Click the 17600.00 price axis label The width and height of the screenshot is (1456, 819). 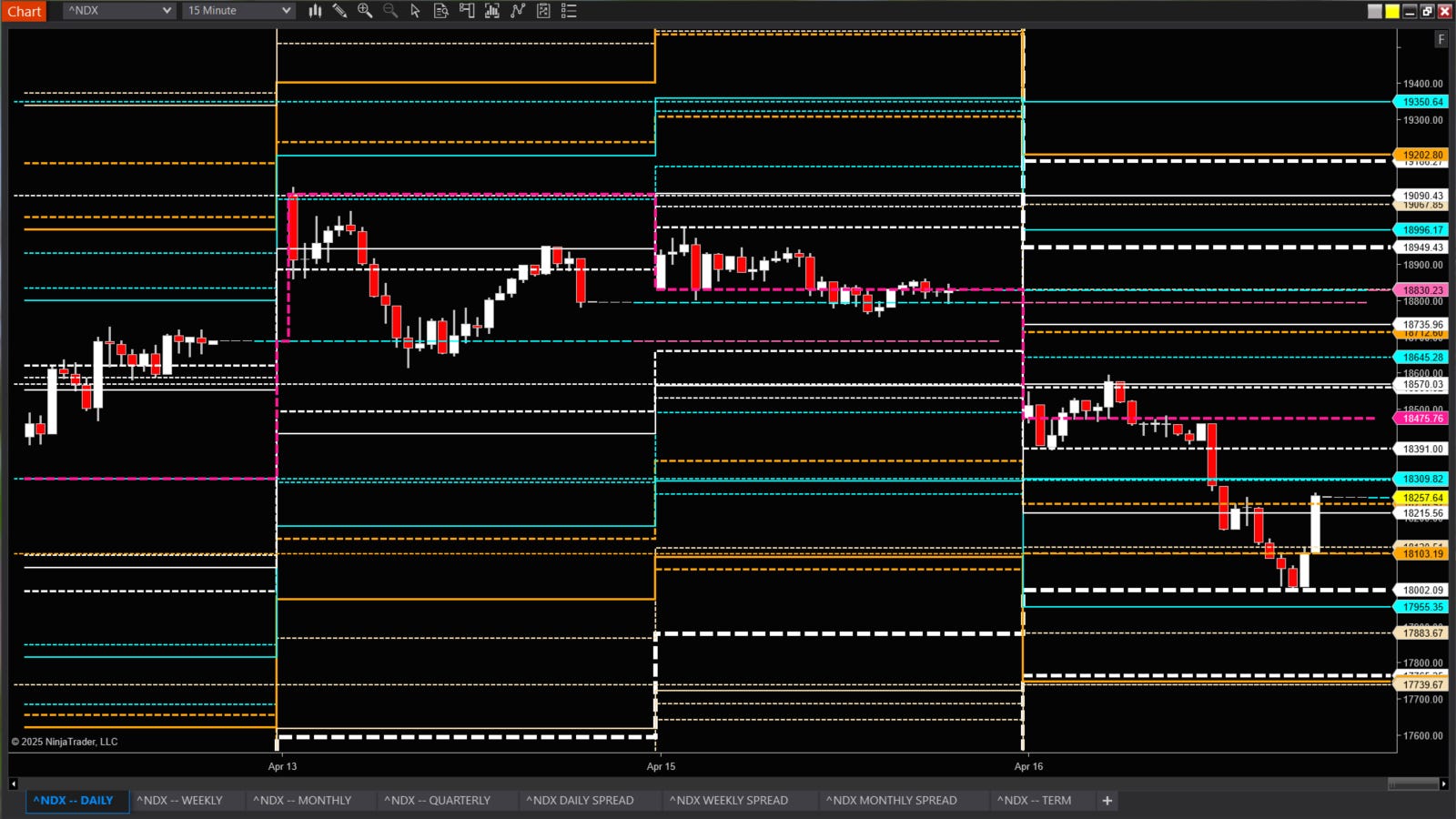coord(1422,736)
